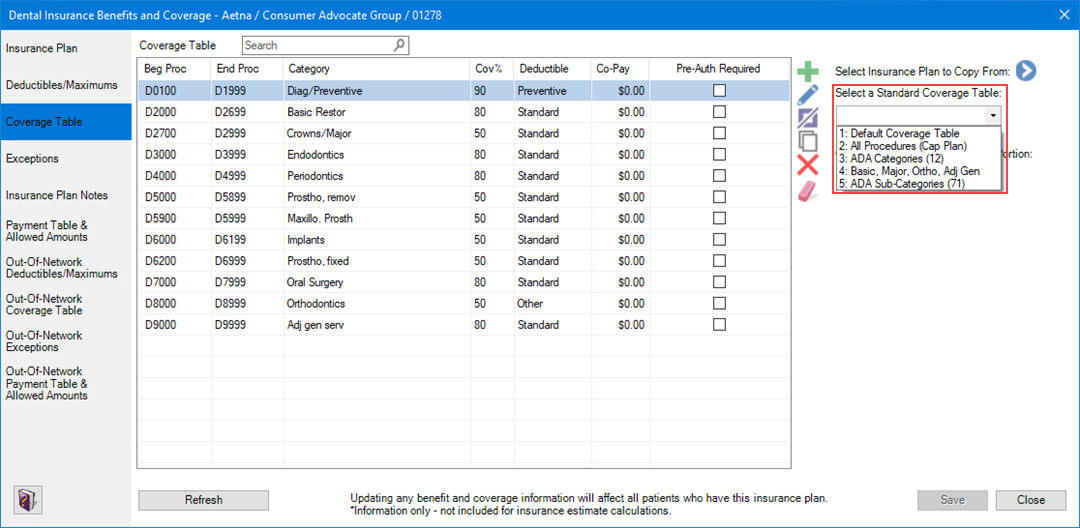
Task: Select '1: Default Coverage Table' option
Action: click(899, 133)
